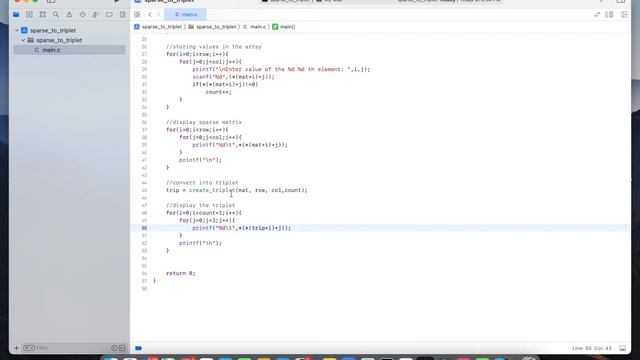Click the Run play button
The width and height of the screenshot is (640, 360).
[117, 1]
